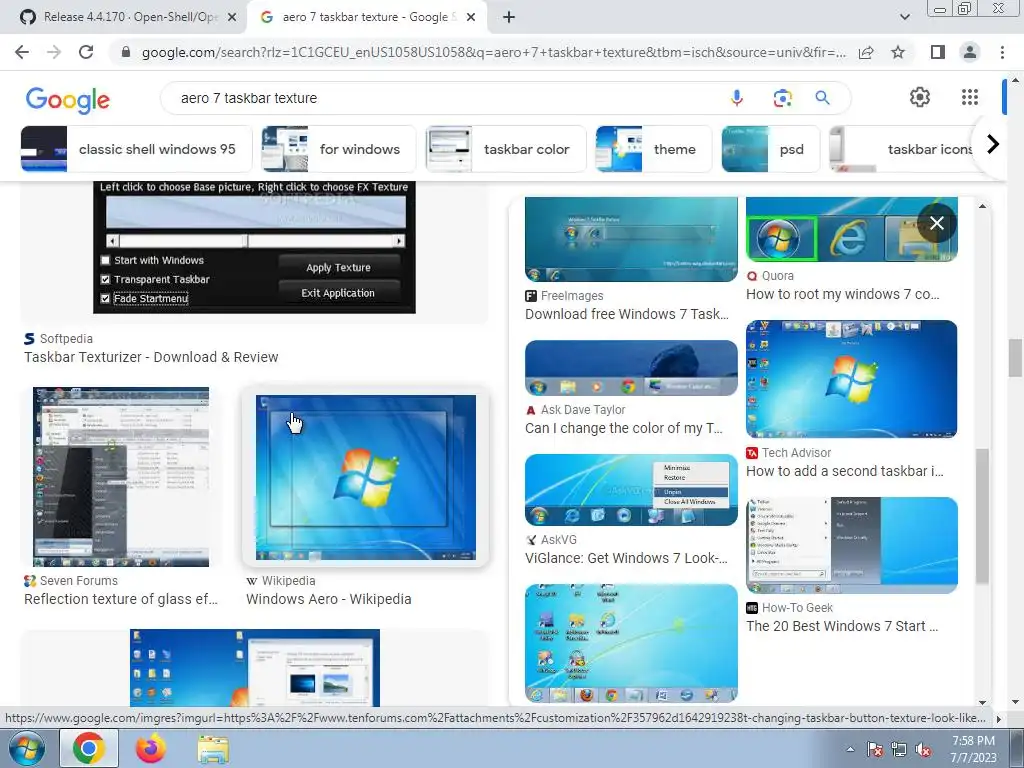Filter by the taskbar color chip
Viewport: 1024px width, 768px height.
coord(505,149)
